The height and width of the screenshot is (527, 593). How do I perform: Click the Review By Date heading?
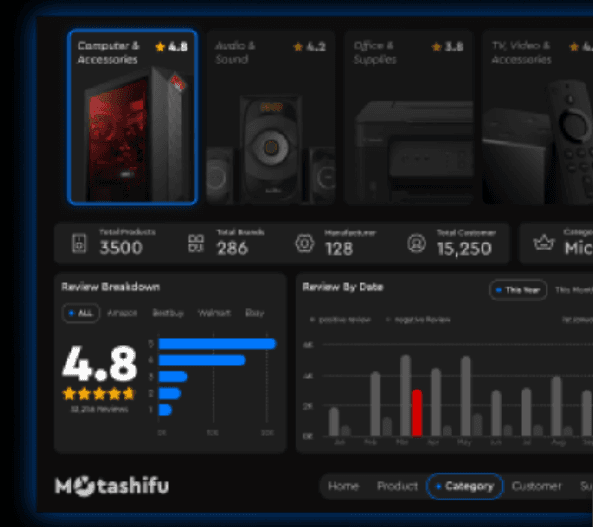tap(343, 287)
